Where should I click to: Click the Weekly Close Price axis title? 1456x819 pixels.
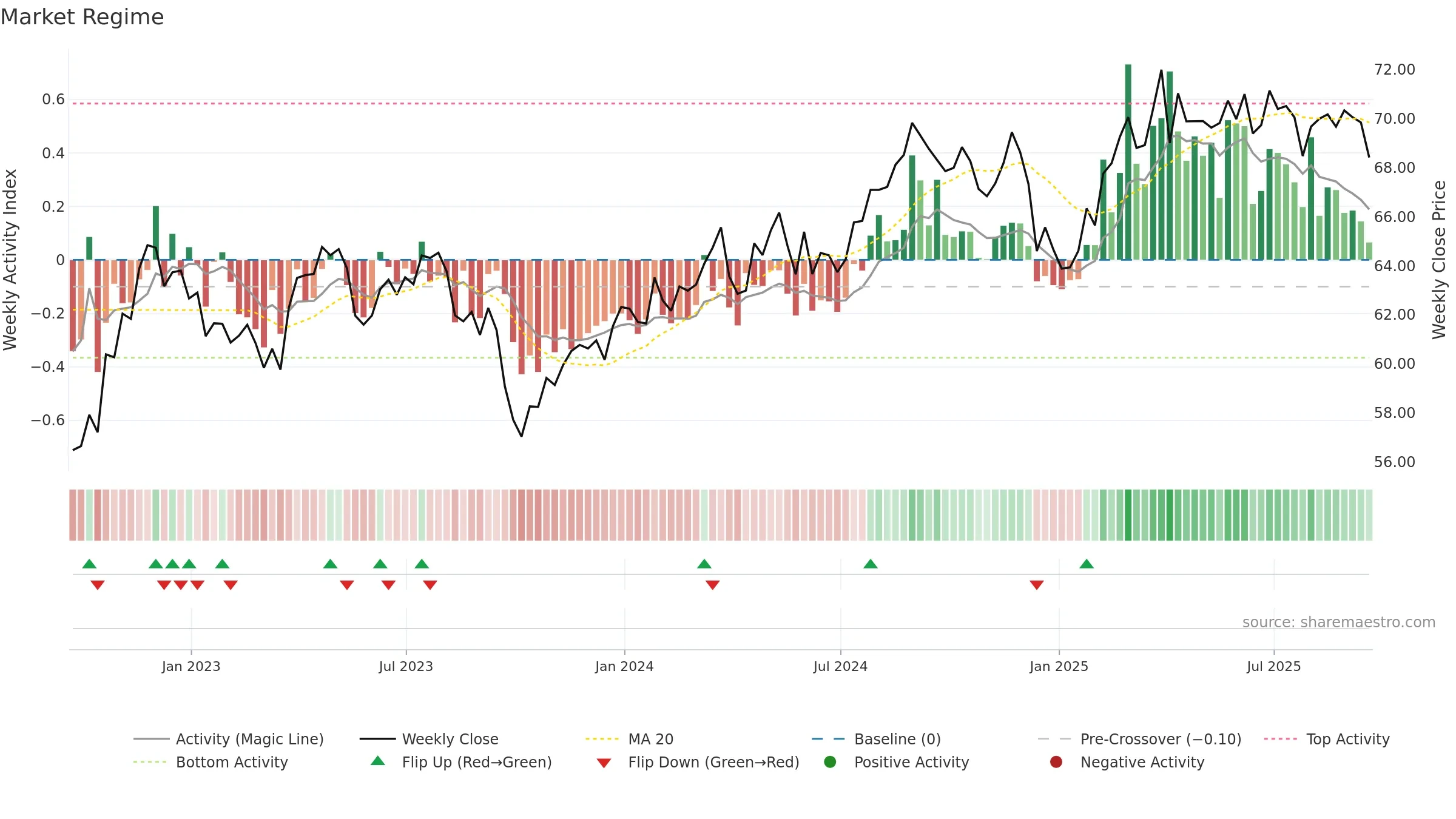[1439, 260]
